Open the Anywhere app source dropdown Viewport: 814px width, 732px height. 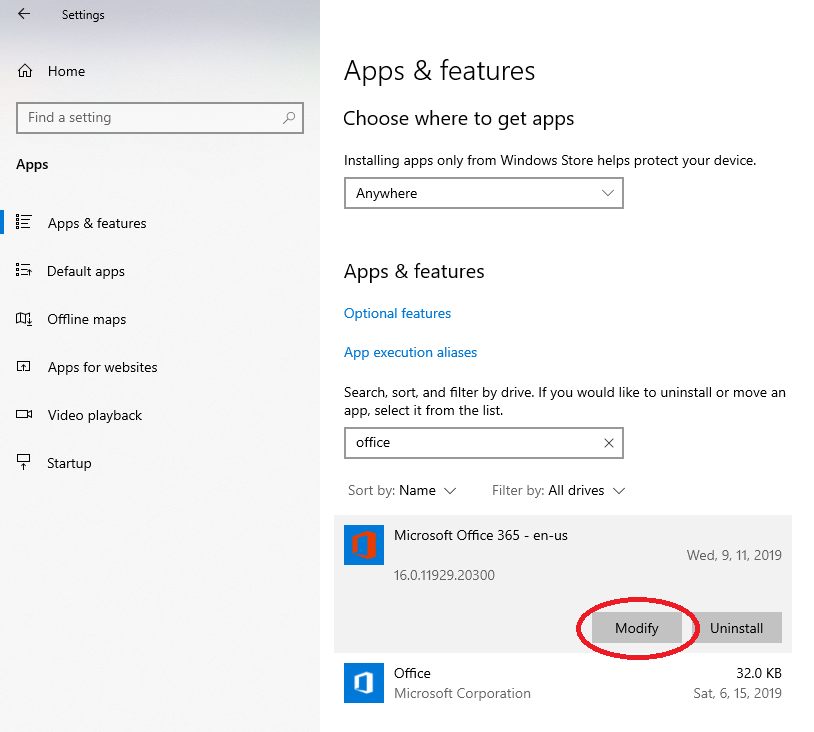[x=484, y=193]
